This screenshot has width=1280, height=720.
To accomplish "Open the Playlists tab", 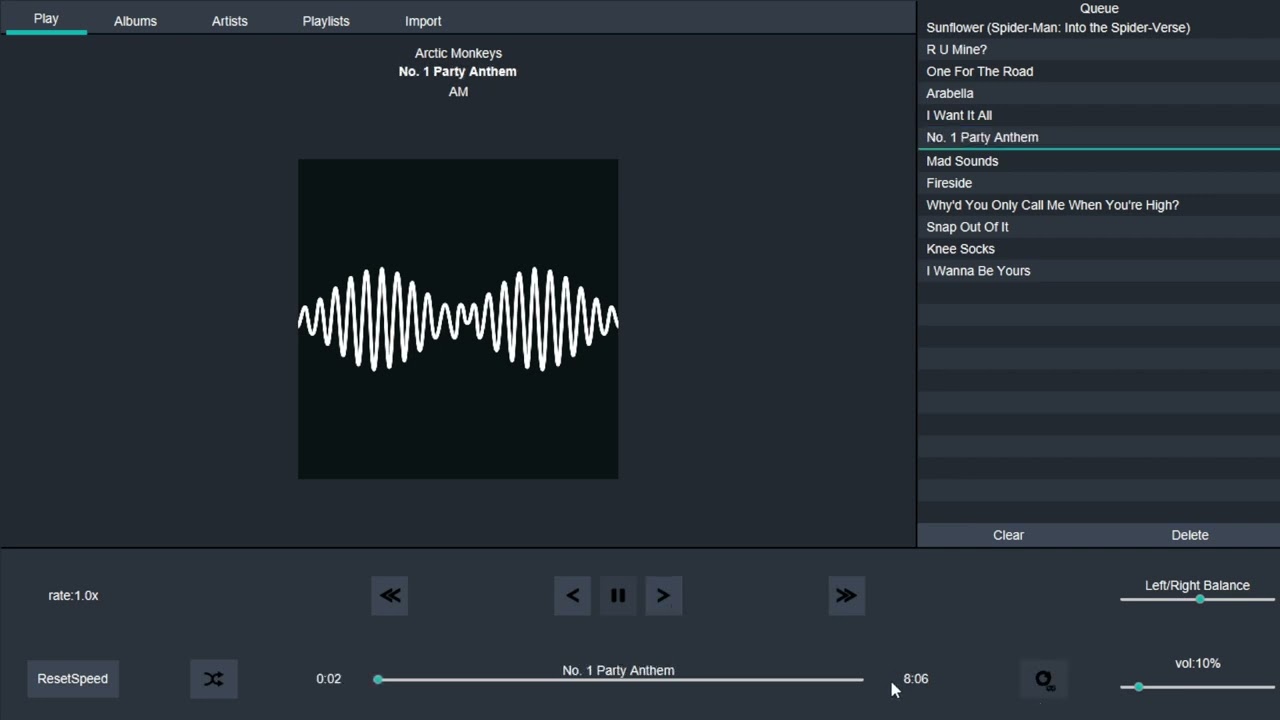I will 326,21.
